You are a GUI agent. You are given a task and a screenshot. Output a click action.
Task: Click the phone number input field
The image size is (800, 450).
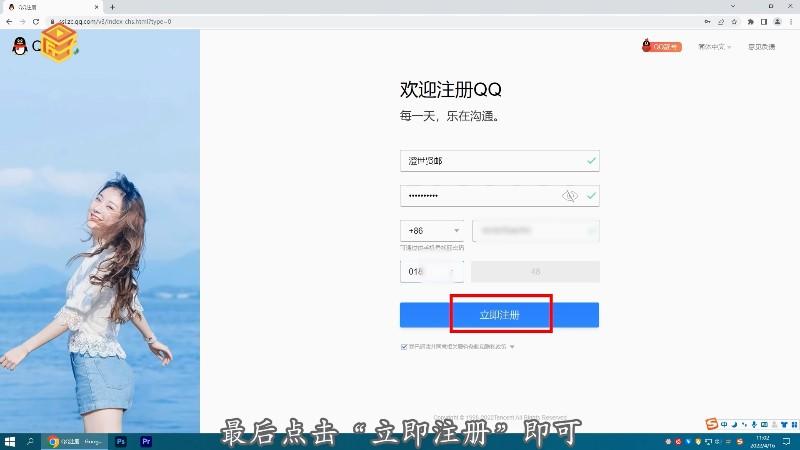[536, 231]
